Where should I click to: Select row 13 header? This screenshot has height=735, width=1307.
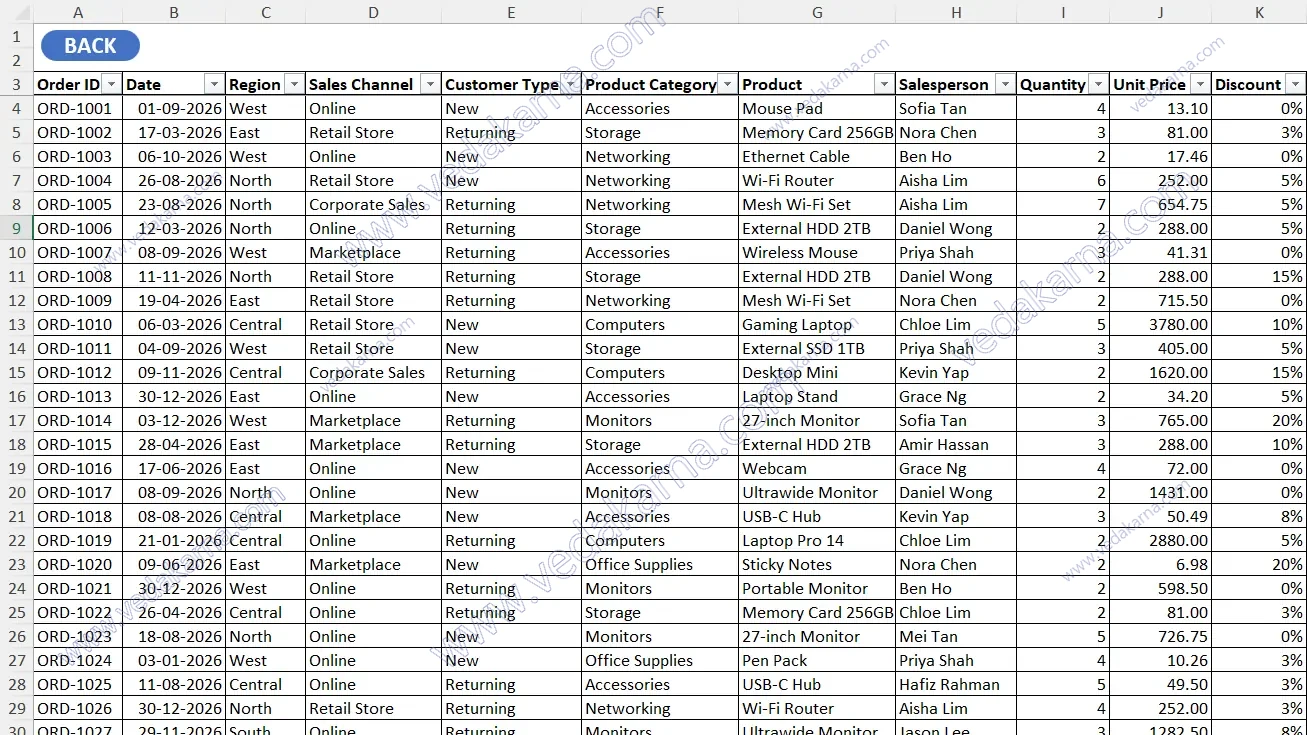tap(16, 325)
